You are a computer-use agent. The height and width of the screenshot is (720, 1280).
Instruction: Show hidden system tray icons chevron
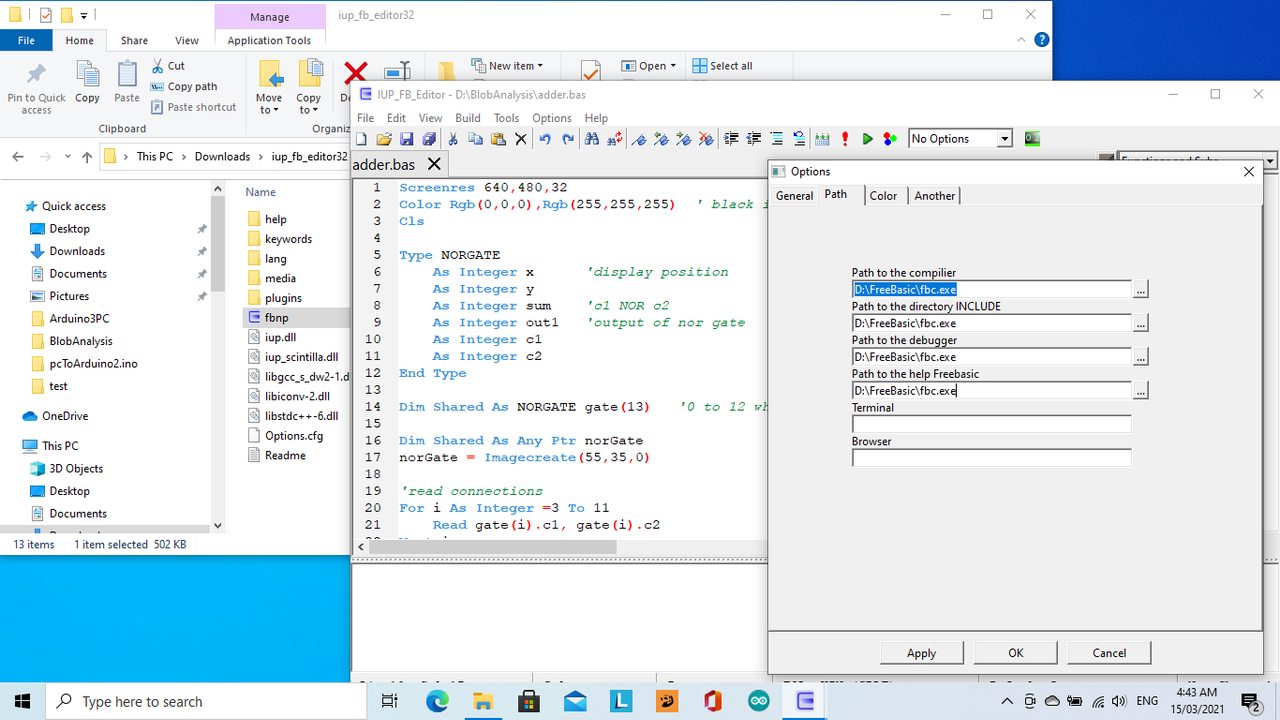tap(1007, 701)
